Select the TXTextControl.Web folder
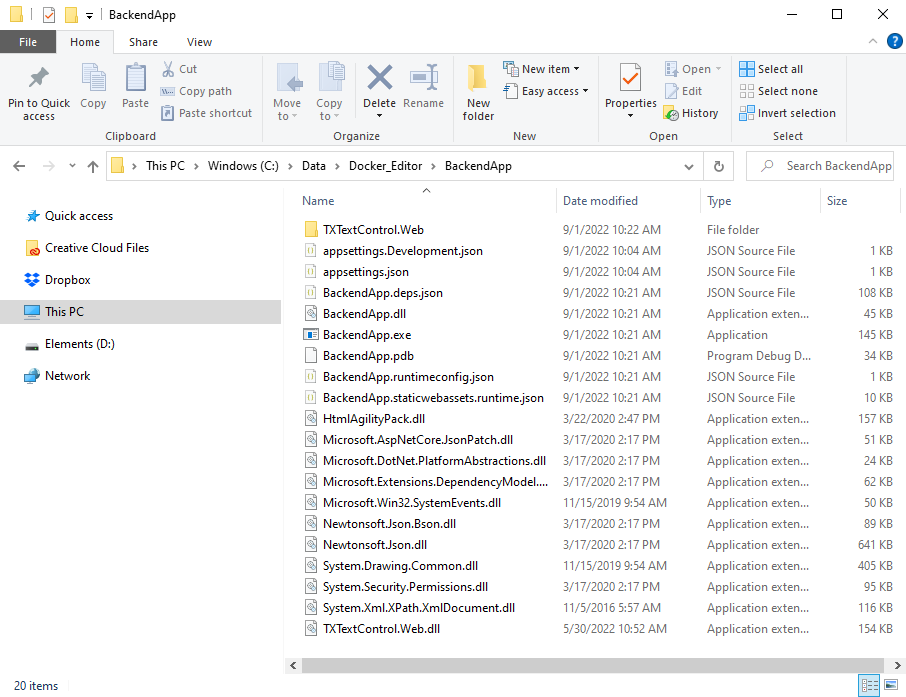 373,230
